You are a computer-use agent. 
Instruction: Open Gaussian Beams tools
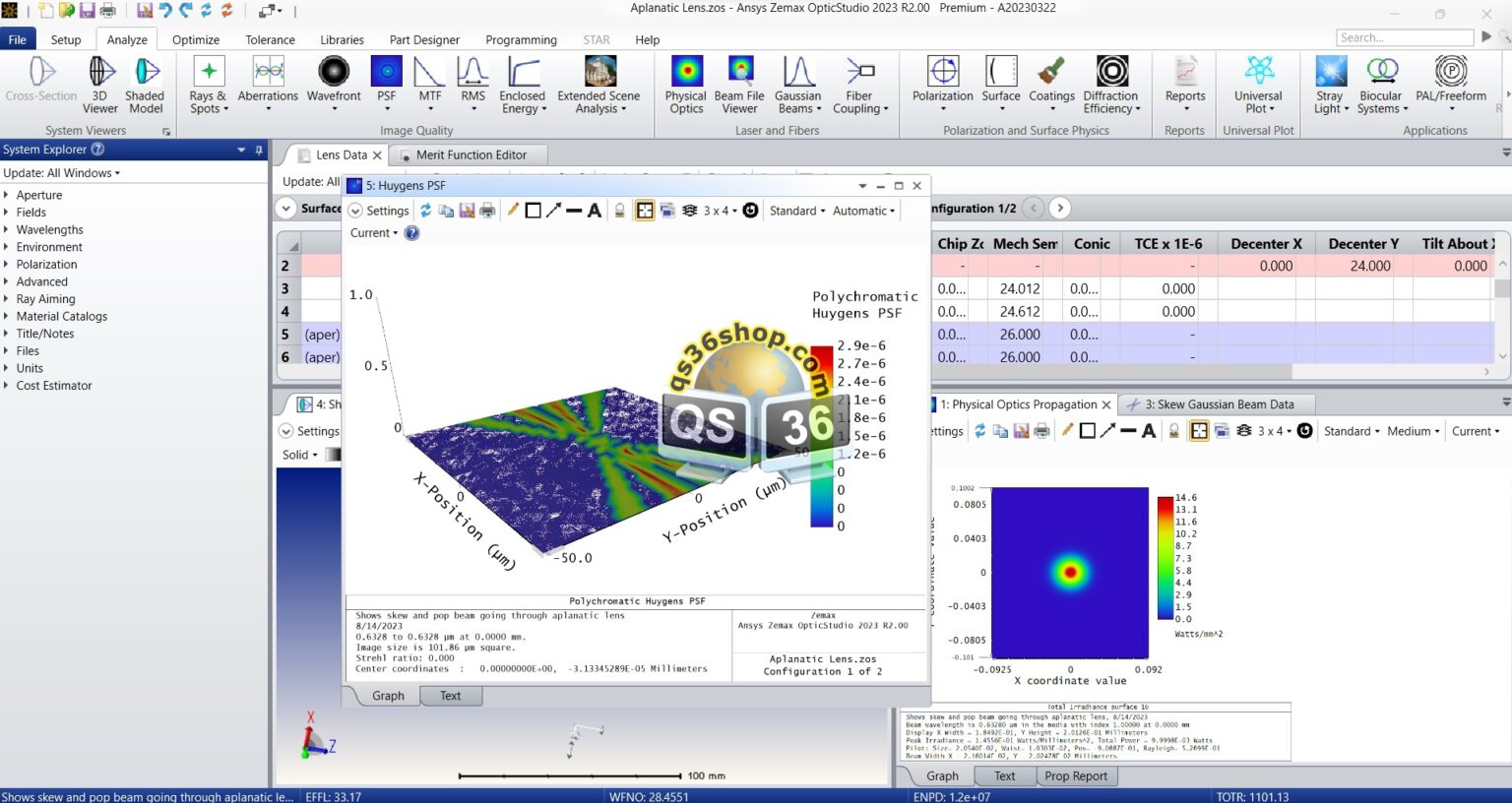coord(797,85)
